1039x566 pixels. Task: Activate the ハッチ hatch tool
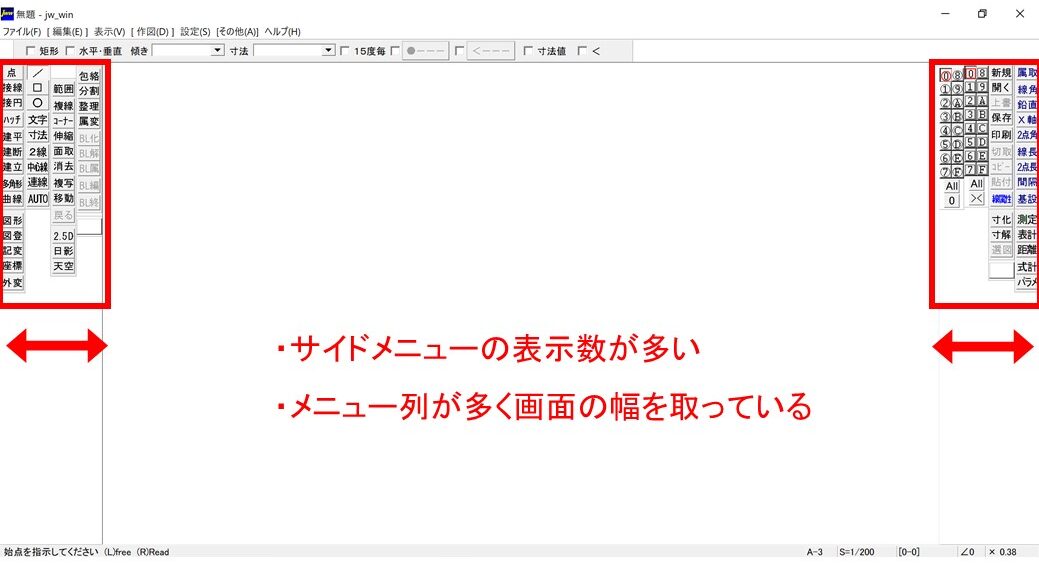tap(12, 120)
